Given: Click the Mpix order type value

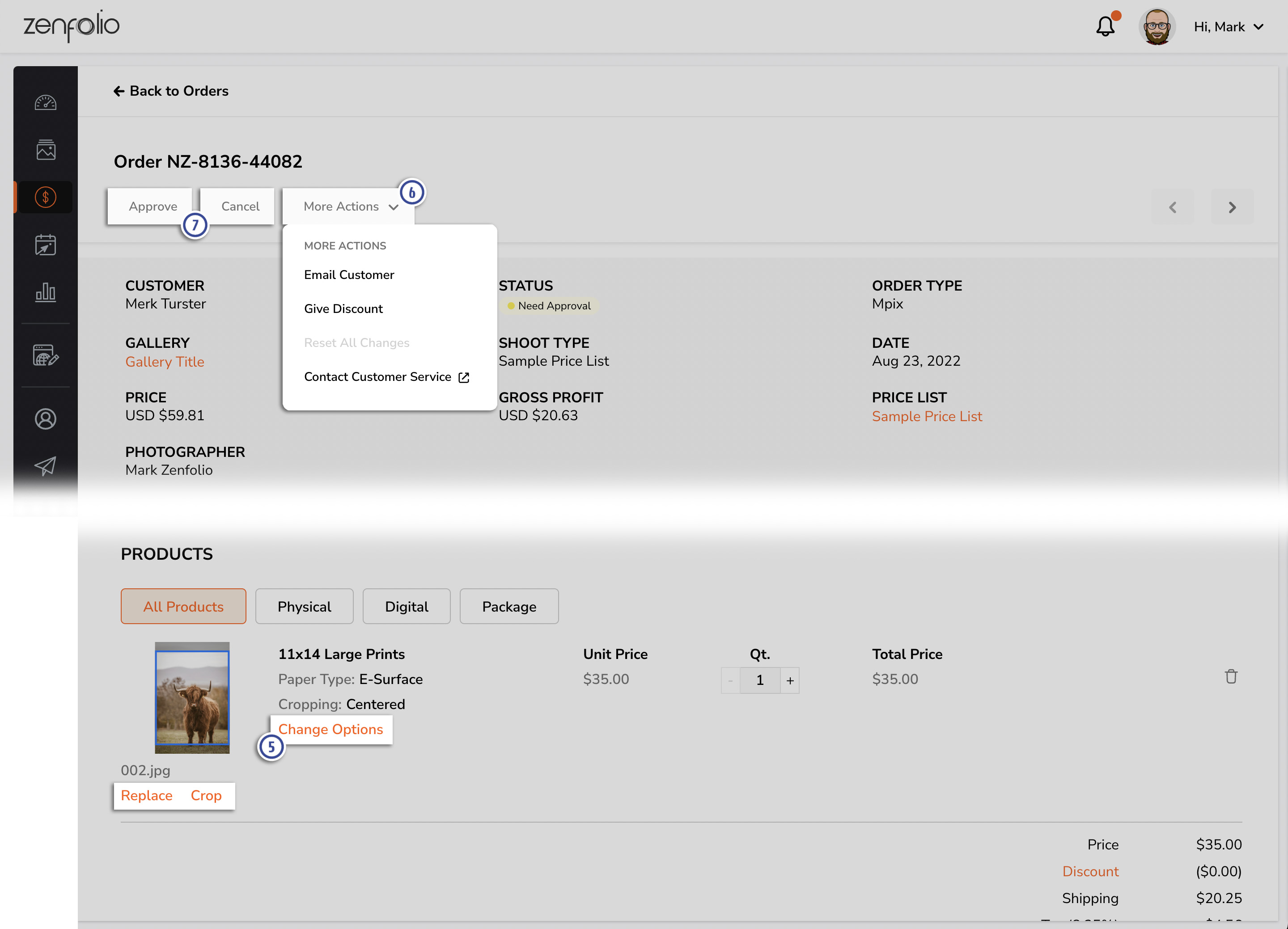Looking at the screenshot, I should [x=888, y=304].
